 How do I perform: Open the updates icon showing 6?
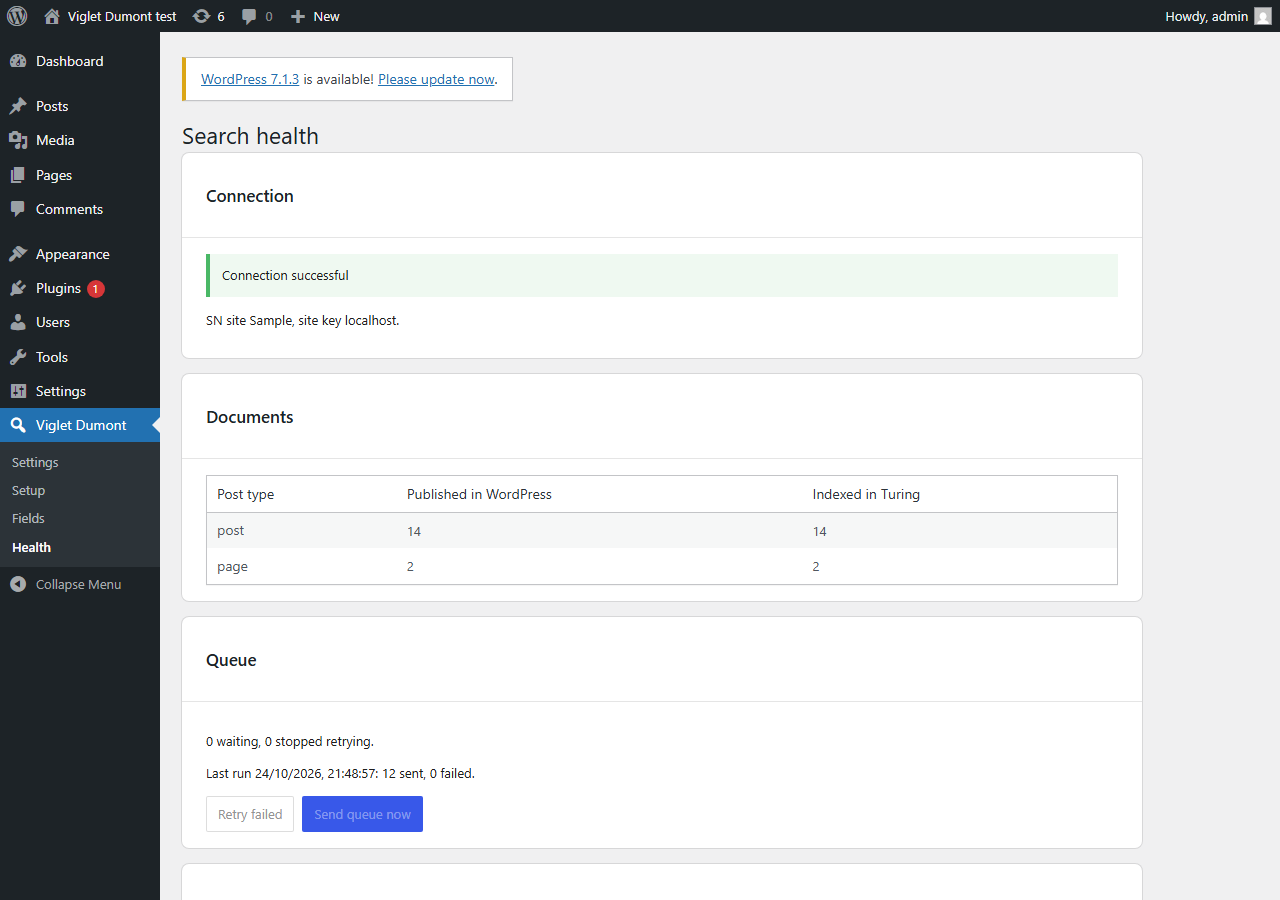pos(202,16)
